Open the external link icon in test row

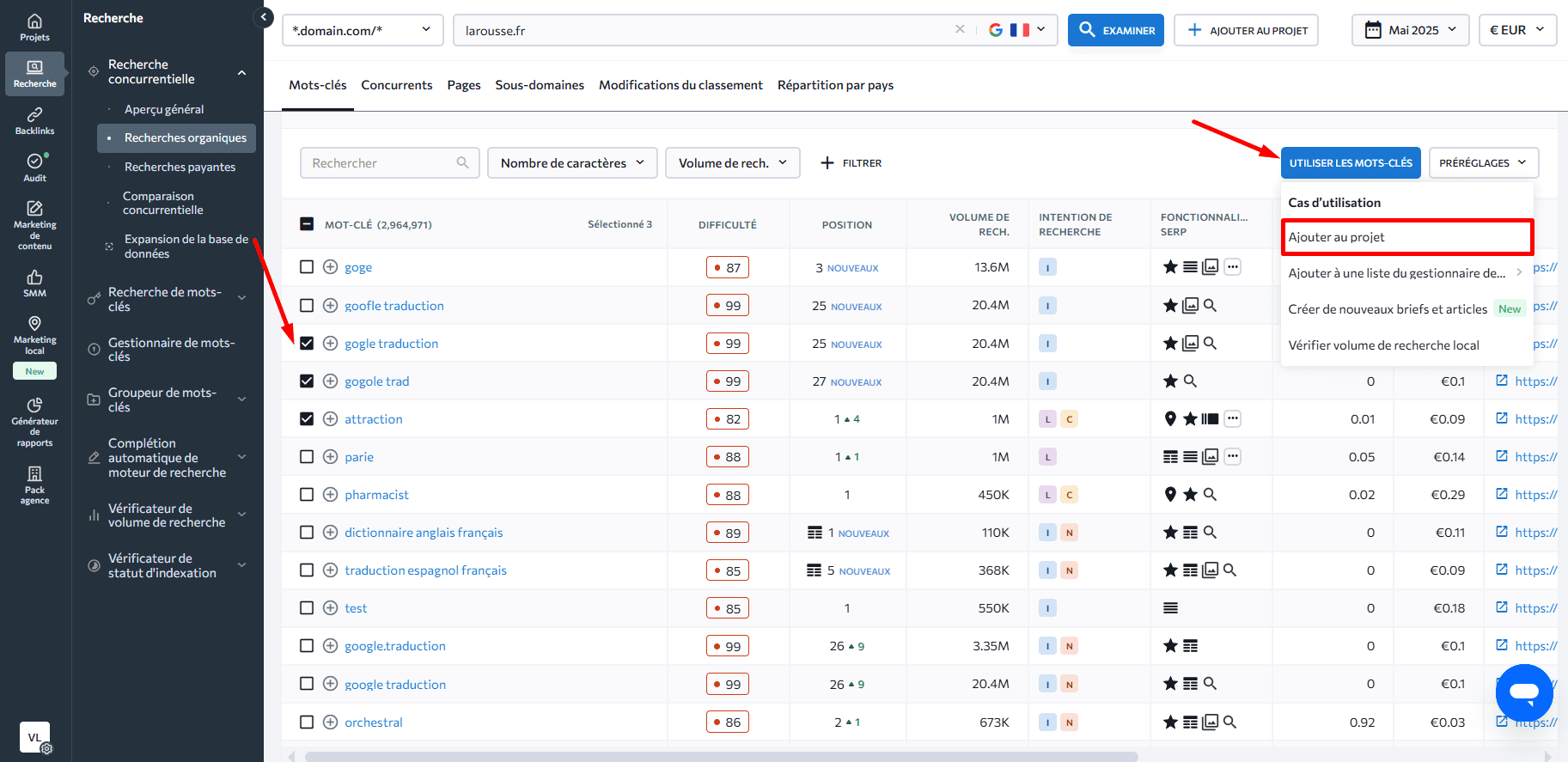(x=1502, y=607)
